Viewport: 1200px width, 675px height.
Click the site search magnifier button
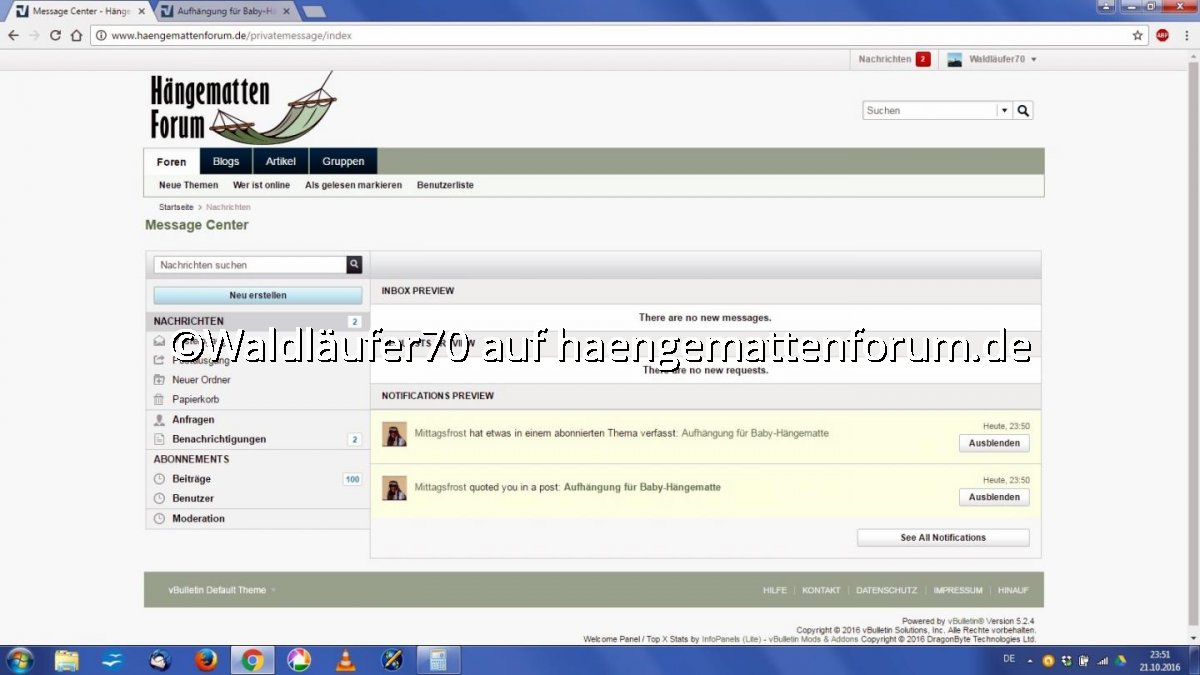click(1023, 111)
